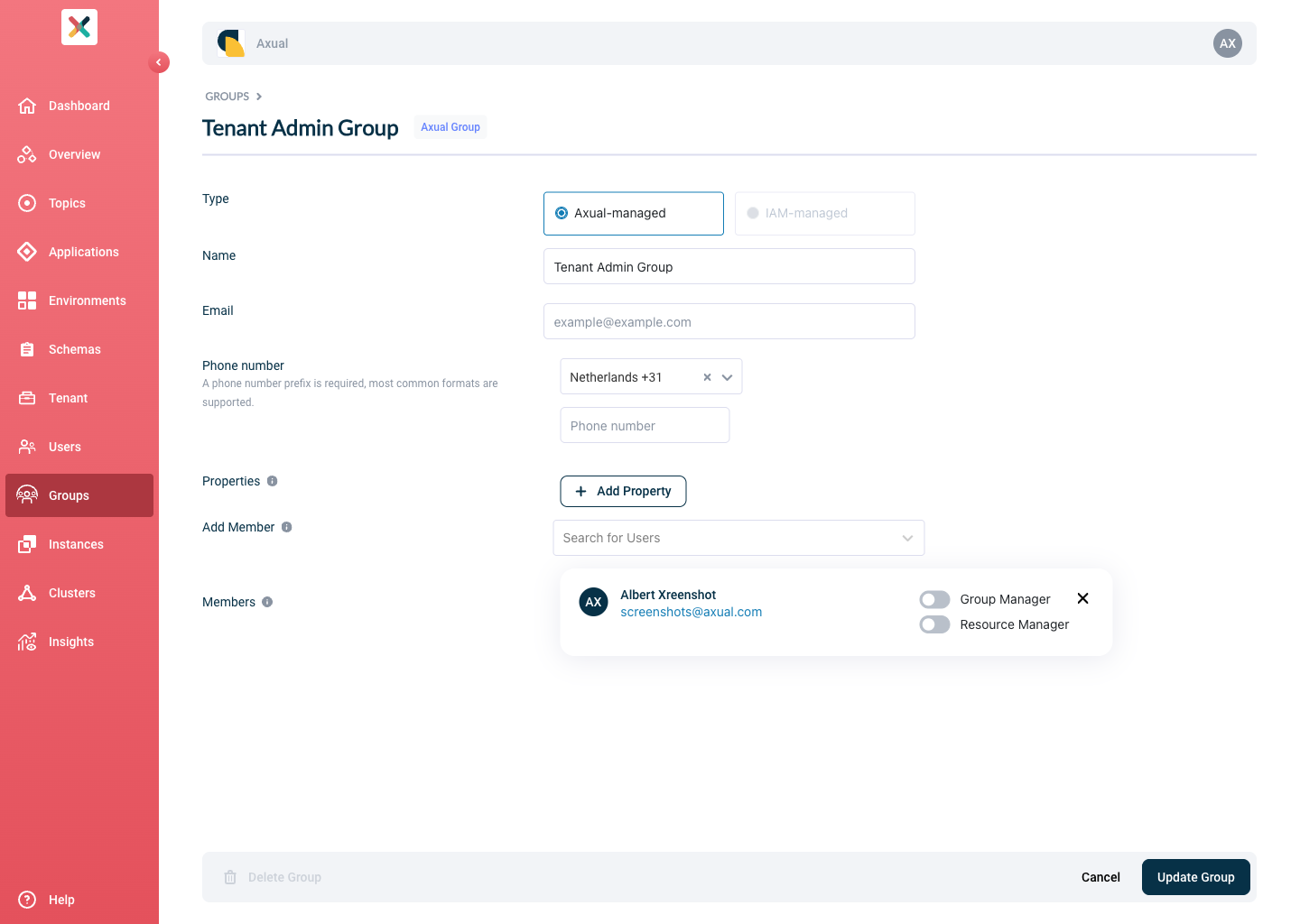Expand the phone country prefix dropdown
The height and width of the screenshot is (924, 1300).
coord(727,377)
